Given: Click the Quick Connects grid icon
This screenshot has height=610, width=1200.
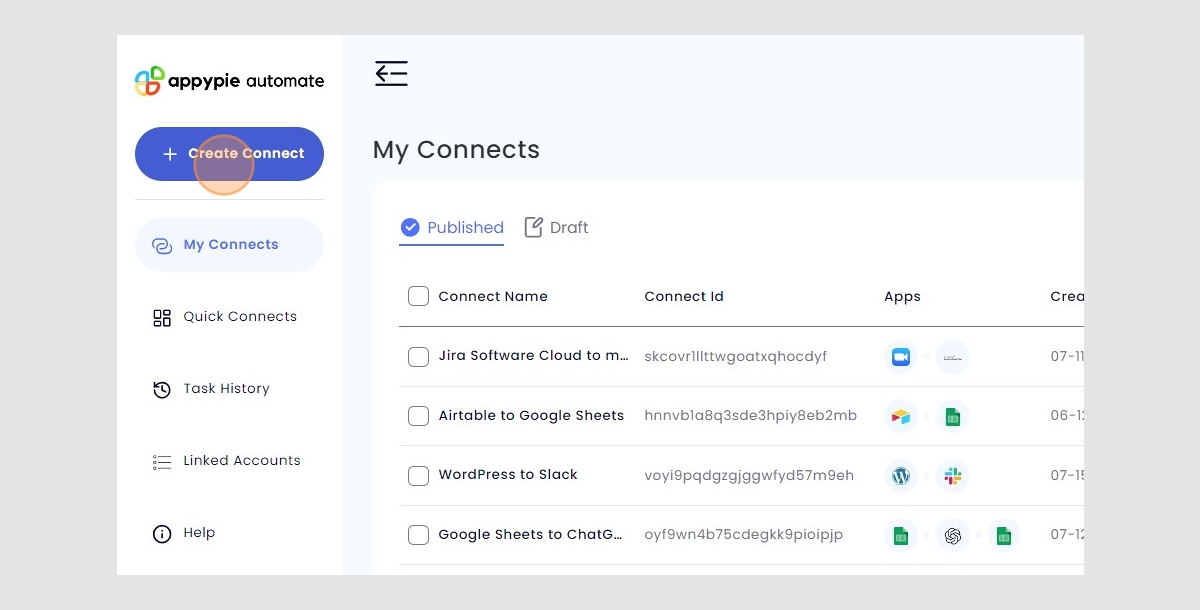Looking at the screenshot, I should [162, 318].
